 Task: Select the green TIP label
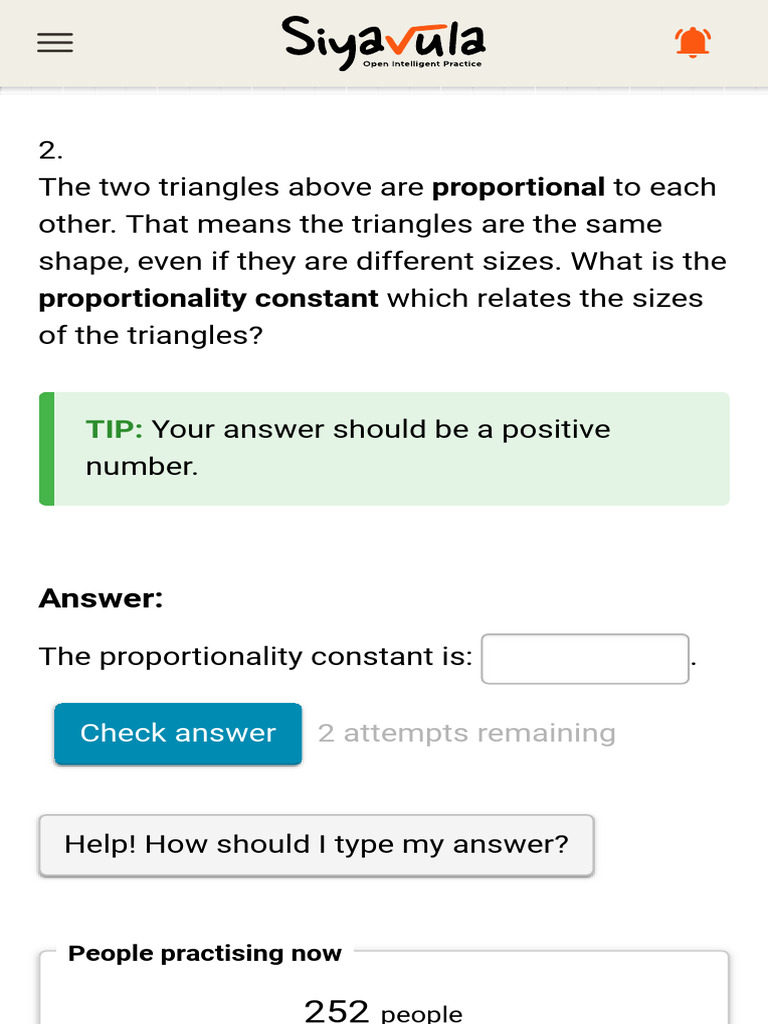[x=114, y=430]
